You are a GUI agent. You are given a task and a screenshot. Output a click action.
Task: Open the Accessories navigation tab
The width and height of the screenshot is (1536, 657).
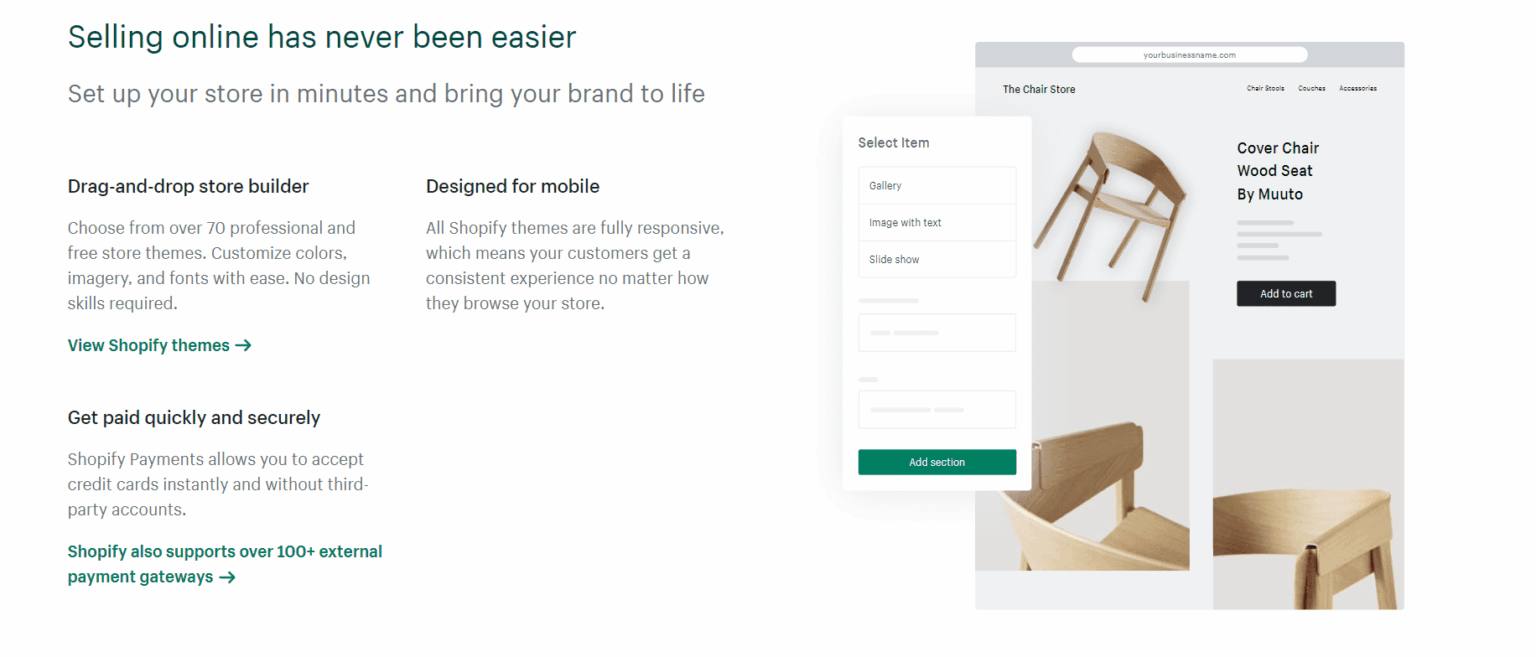point(1358,88)
